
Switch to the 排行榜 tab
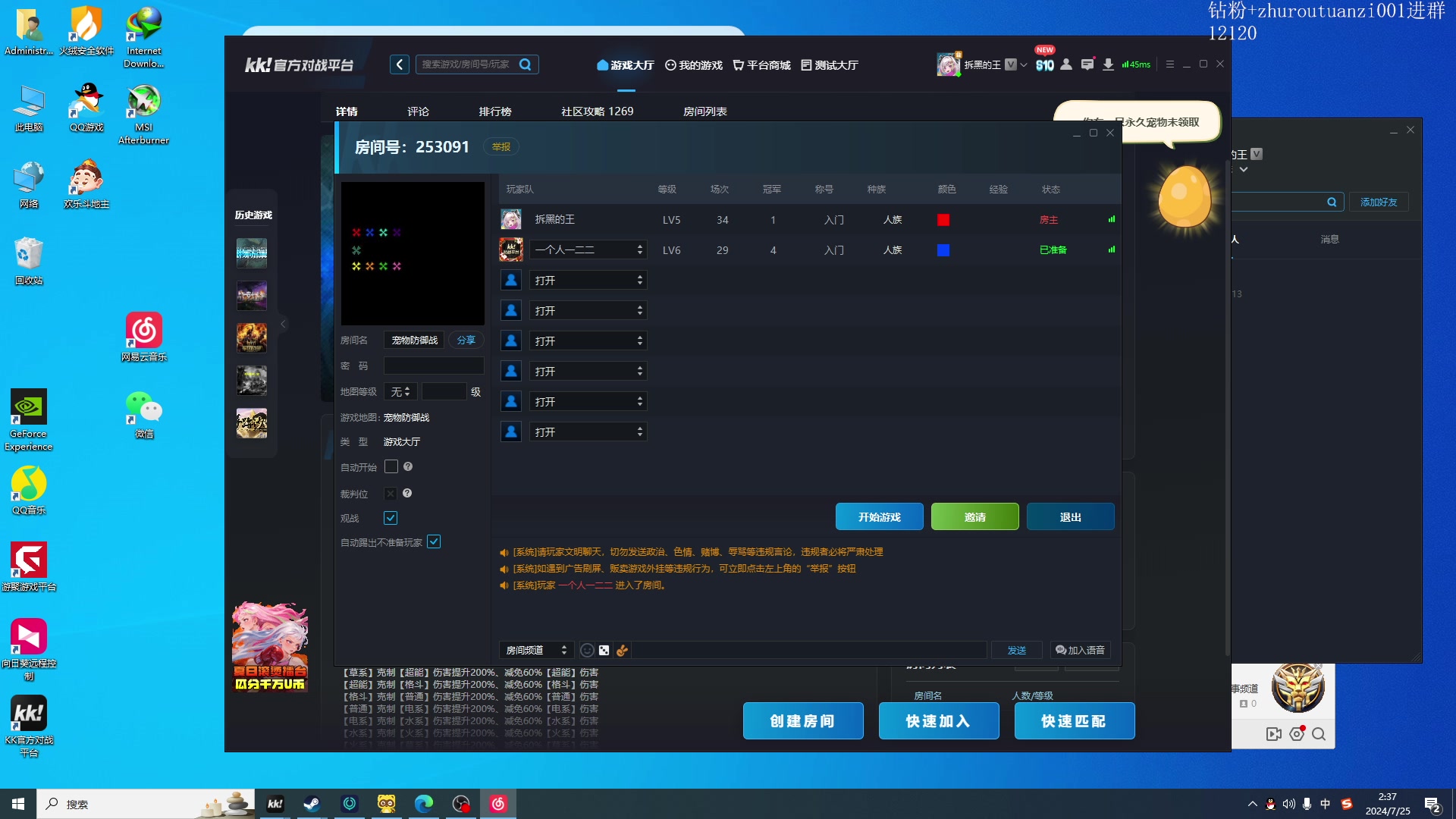pos(494,111)
